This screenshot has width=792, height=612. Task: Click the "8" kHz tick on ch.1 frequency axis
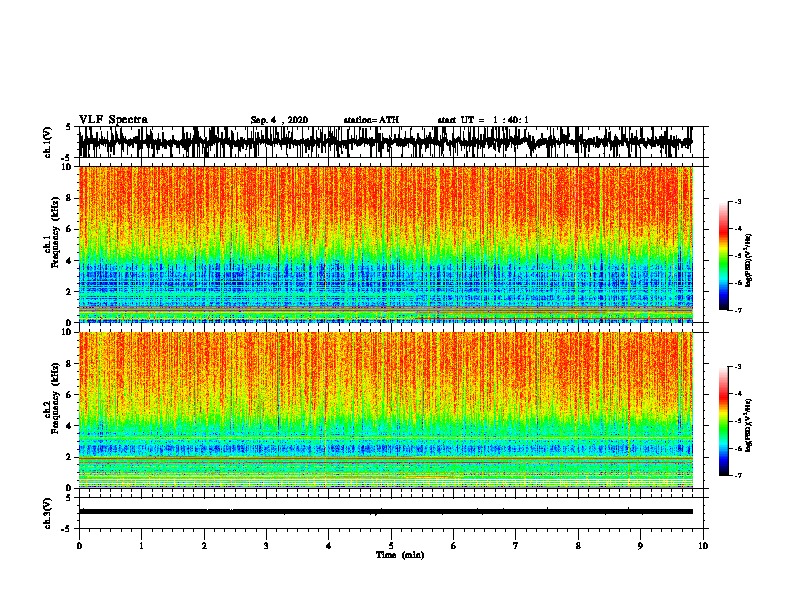point(69,198)
